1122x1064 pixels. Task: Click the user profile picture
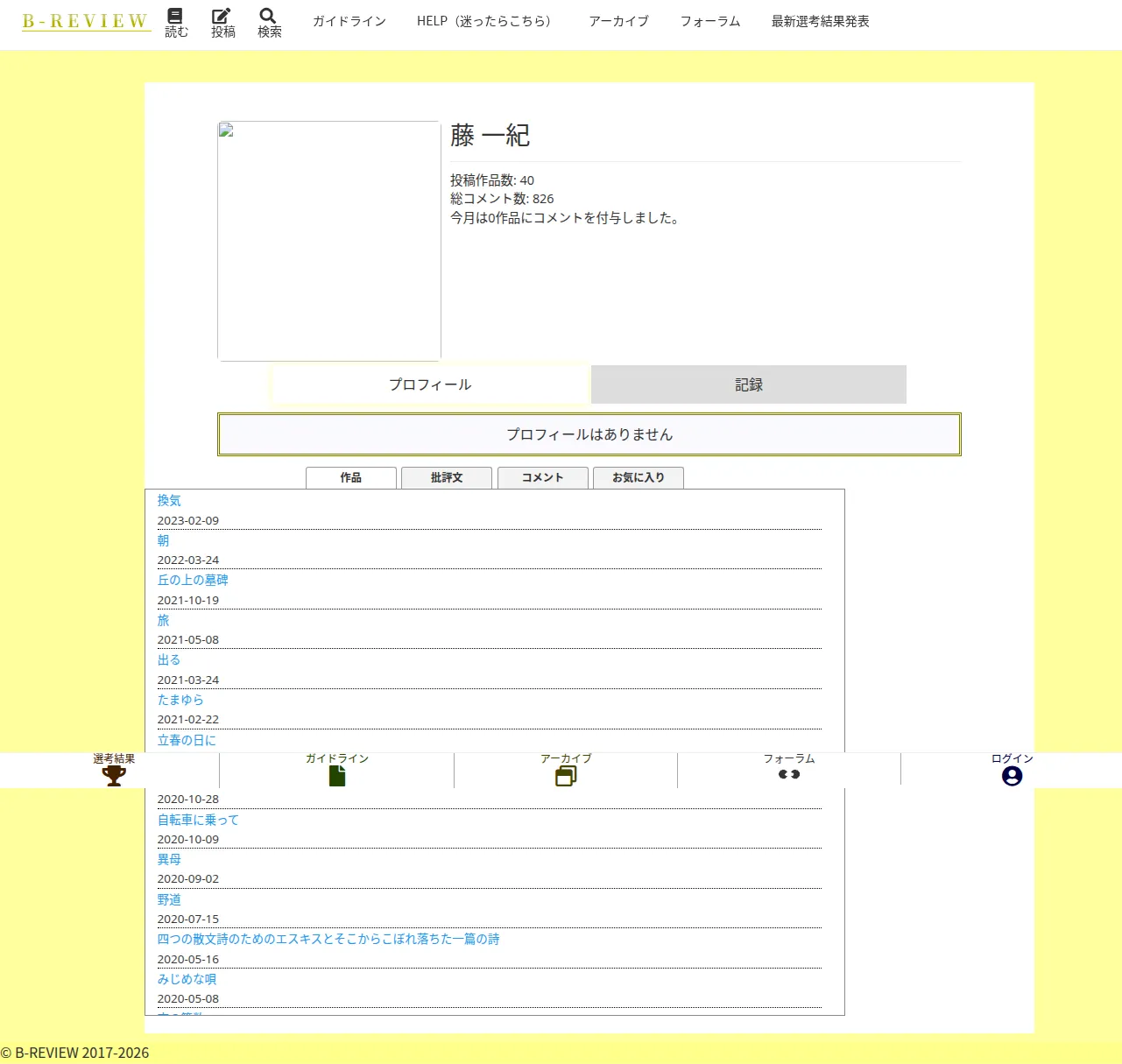[329, 241]
